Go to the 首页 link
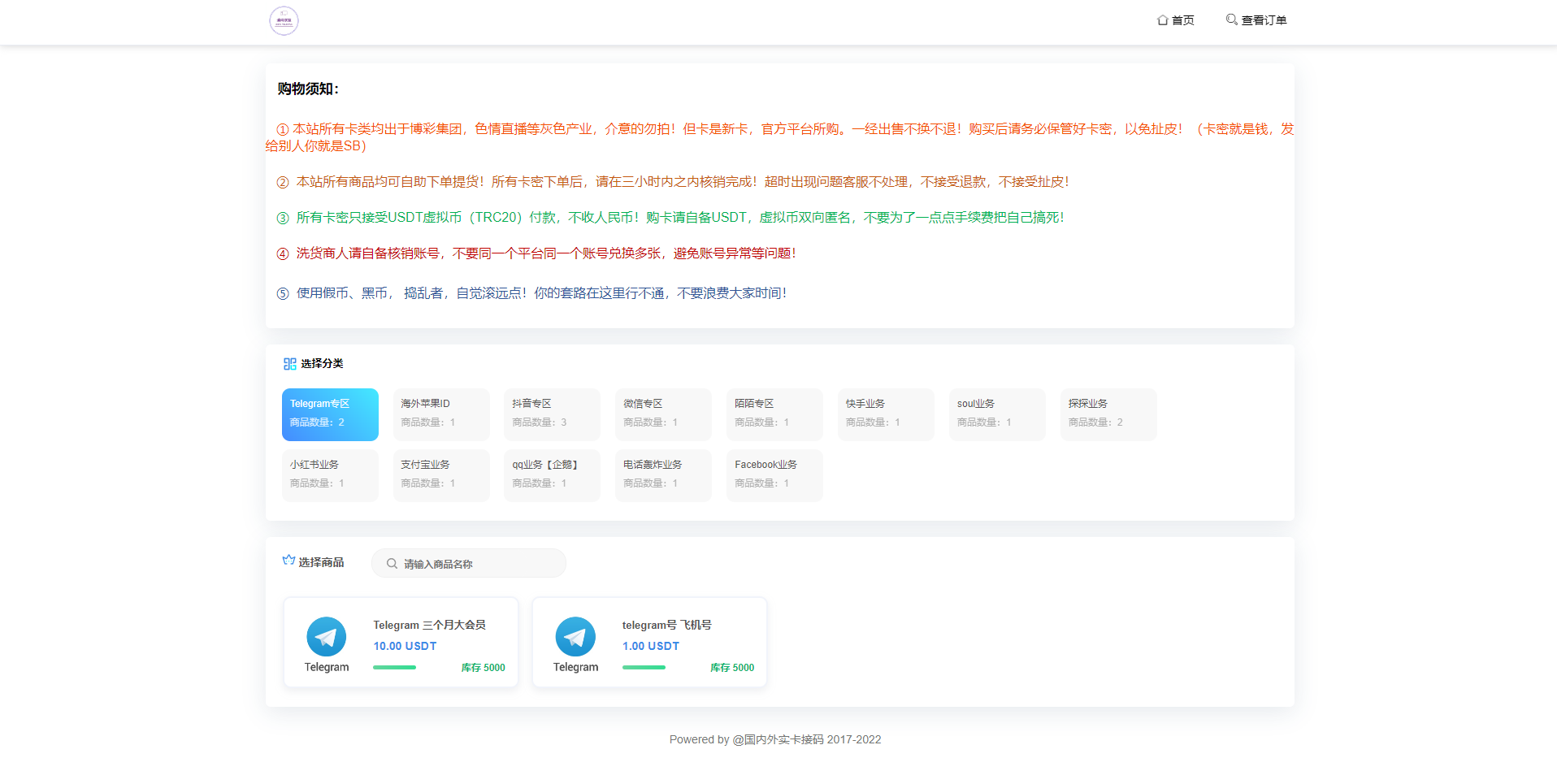Image resolution: width=1557 pixels, height=784 pixels. 1182,20
